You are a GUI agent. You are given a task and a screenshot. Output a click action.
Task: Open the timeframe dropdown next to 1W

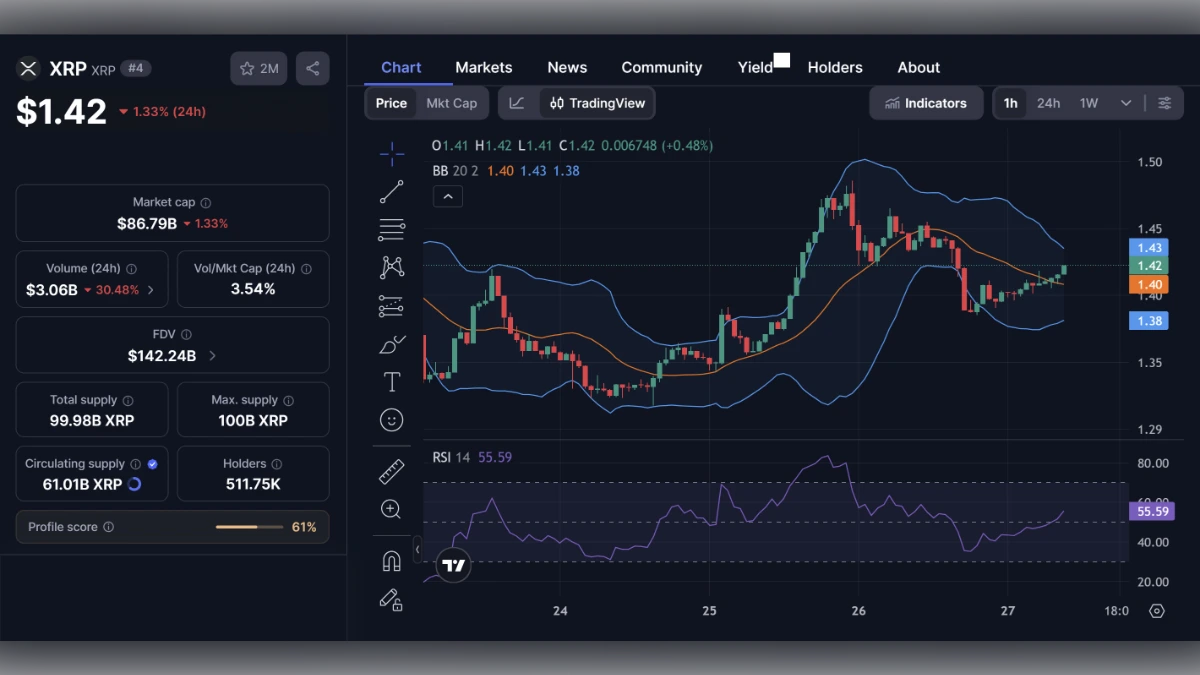[x=1124, y=102]
